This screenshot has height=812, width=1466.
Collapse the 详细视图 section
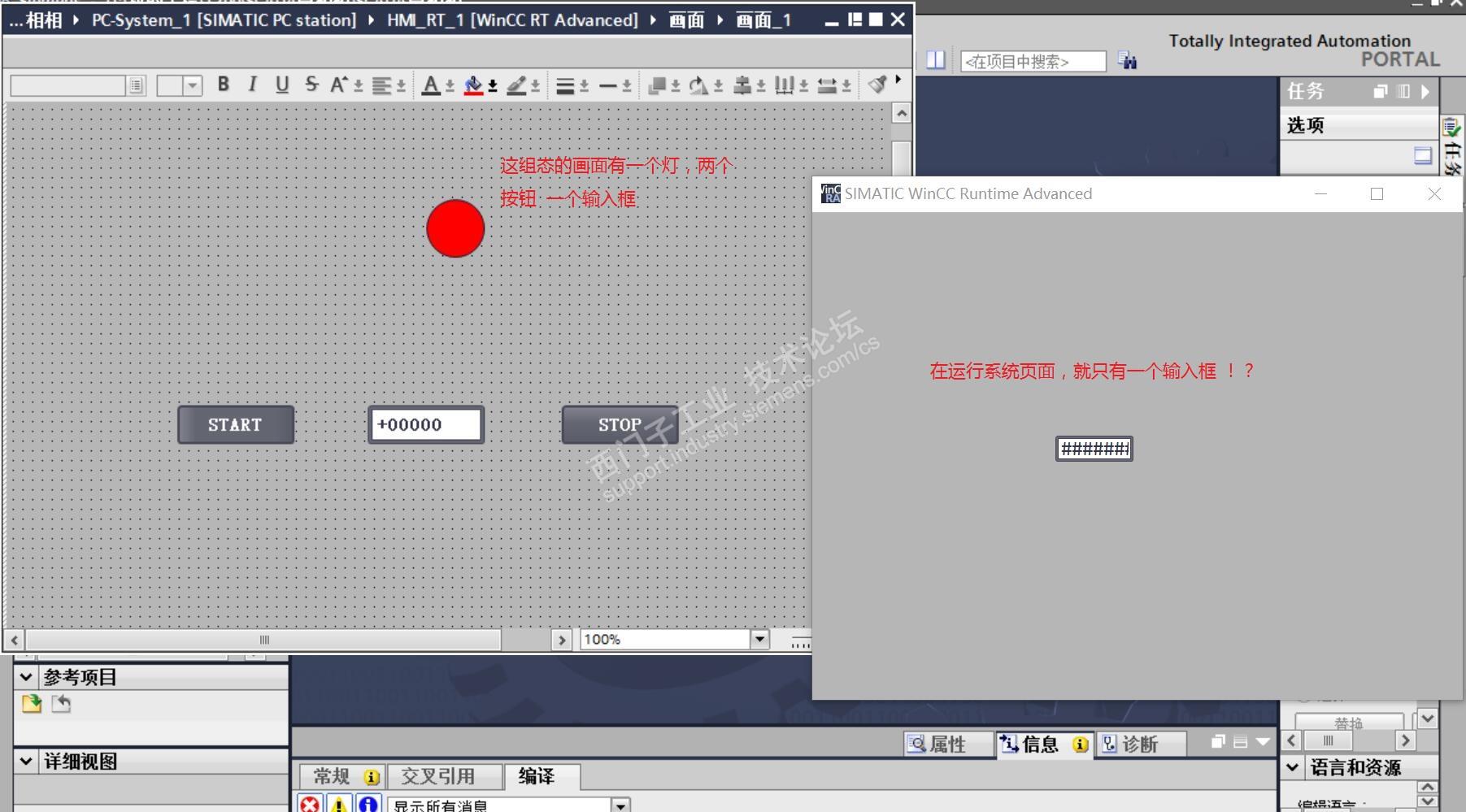tap(26, 762)
